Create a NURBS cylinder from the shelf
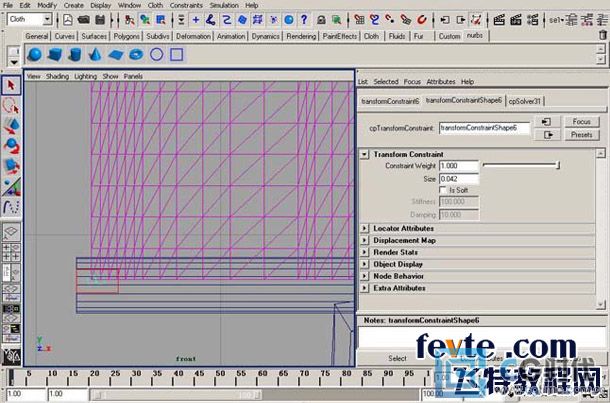The height and width of the screenshot is (403, 610). coord(74,54)
